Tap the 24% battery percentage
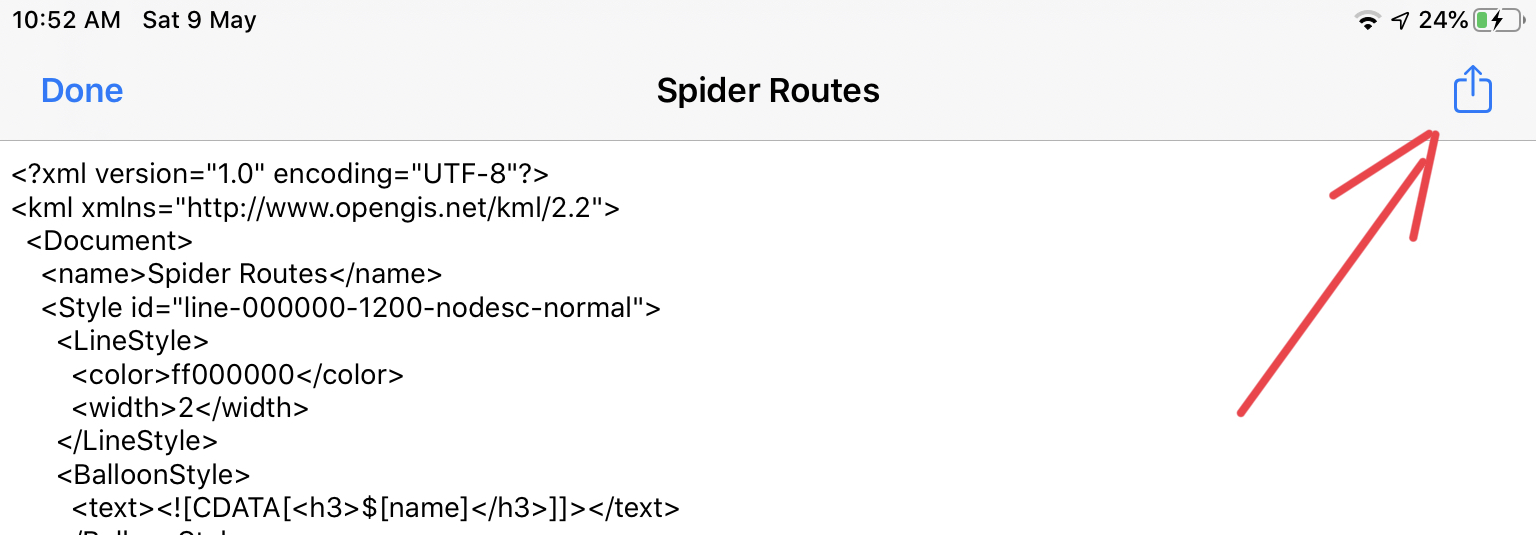The height and width of the screenshot is (535, 1536). pos(1443,21)
